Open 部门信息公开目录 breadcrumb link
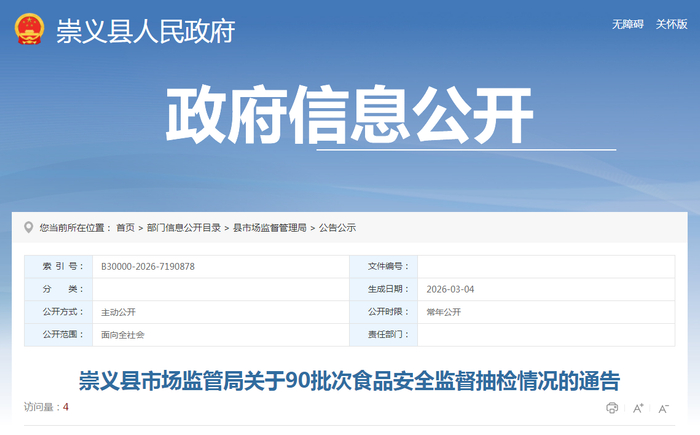 pos(184,228)
